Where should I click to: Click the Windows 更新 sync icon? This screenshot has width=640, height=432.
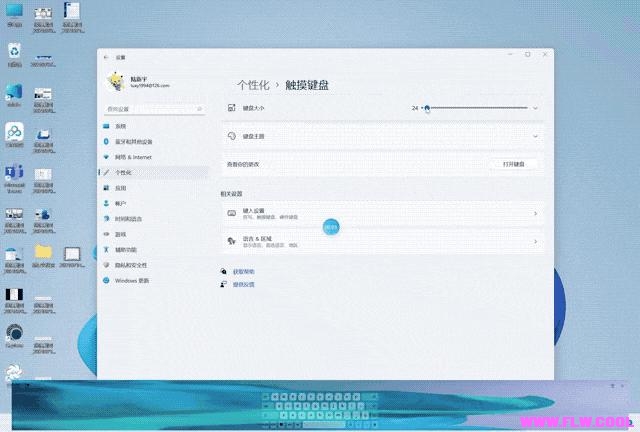coord(107,281)
